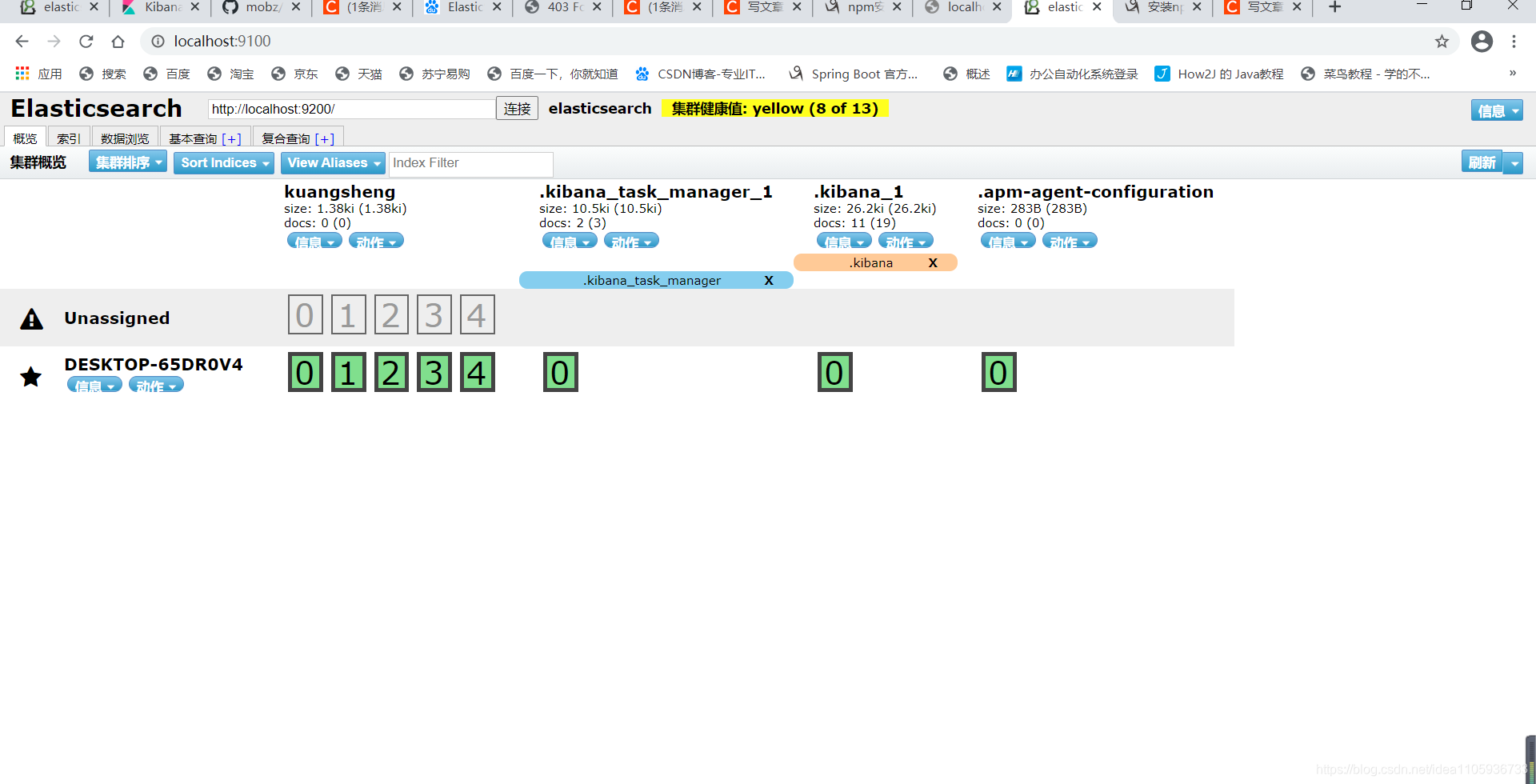Open the 集群排序 dropdown
Image resolution: width=1536 pixels, height=784 pixels.
click(128, 162)
